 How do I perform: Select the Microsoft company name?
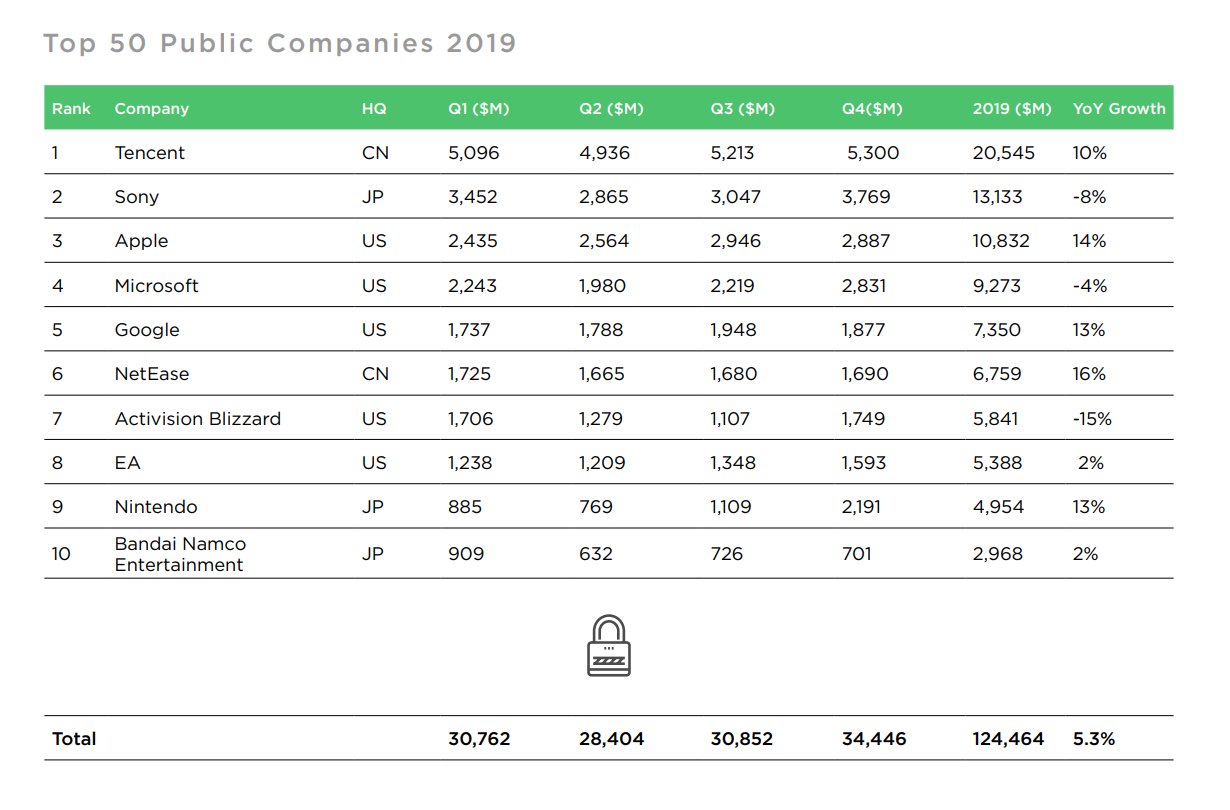coord(157,285)
